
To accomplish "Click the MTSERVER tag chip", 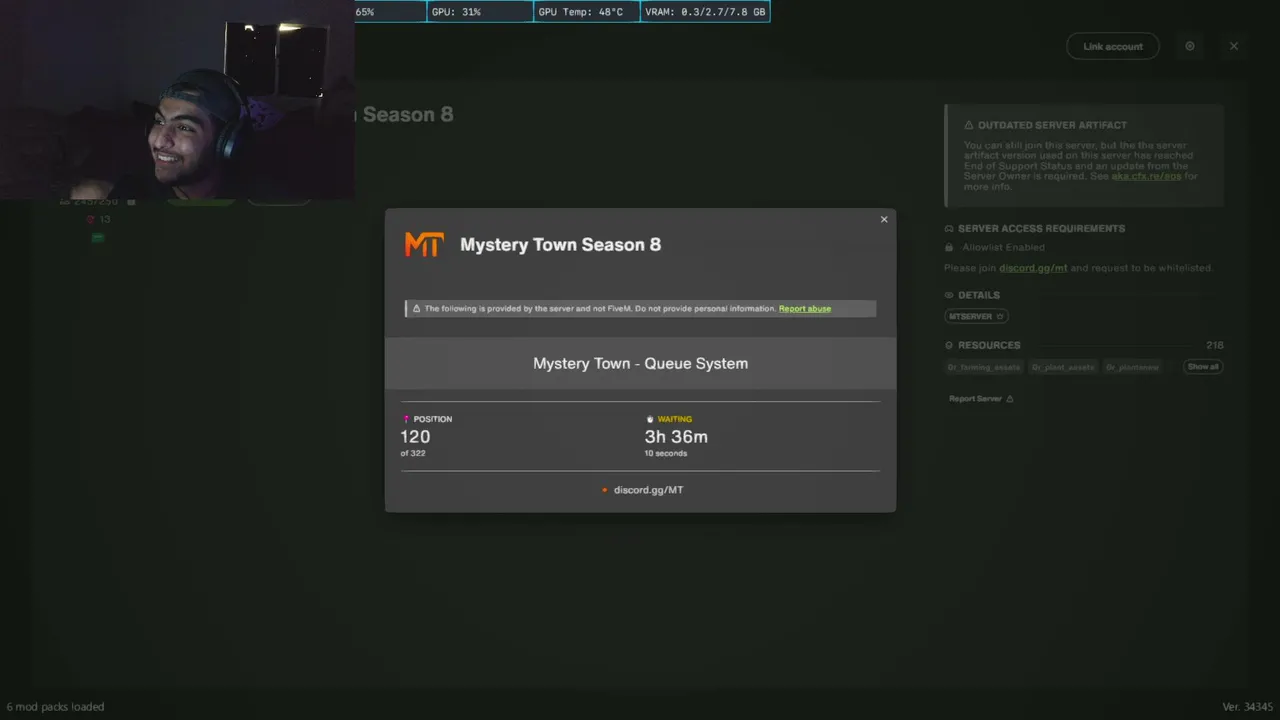I will pos(976,316).
